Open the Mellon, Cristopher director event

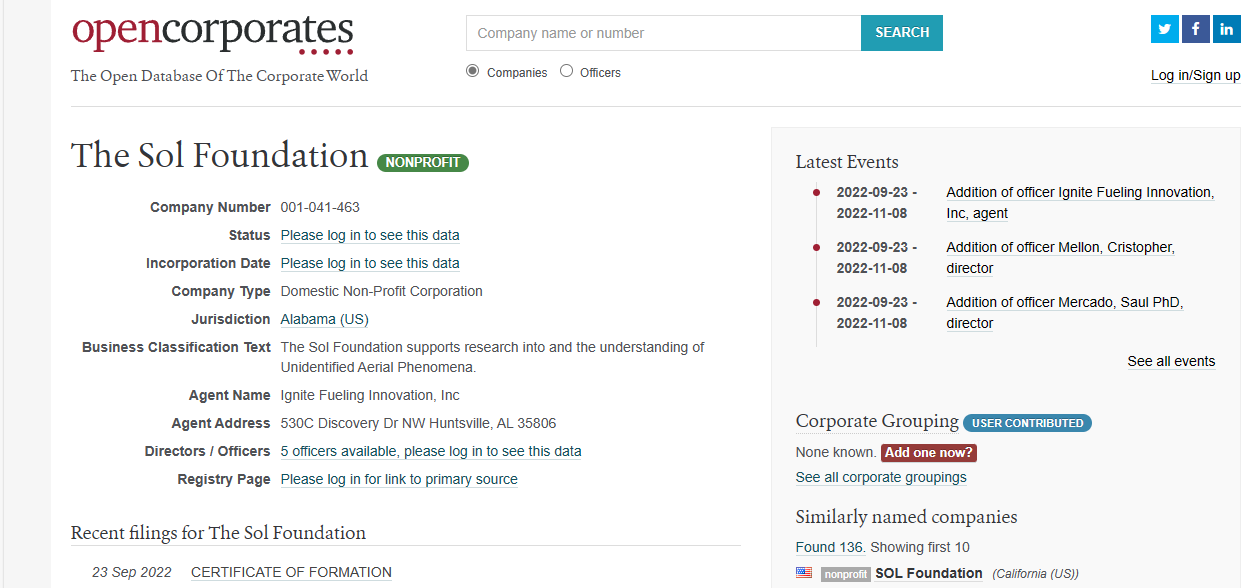(1060, 257)
